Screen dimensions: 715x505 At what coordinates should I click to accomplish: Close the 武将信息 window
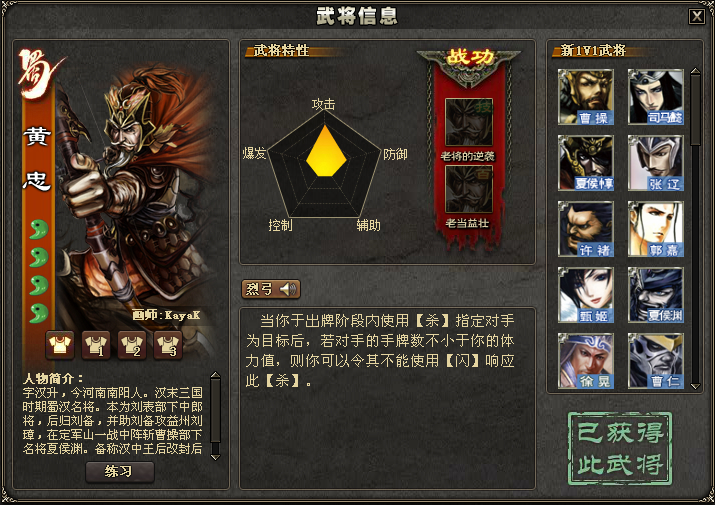pos(697,16)
